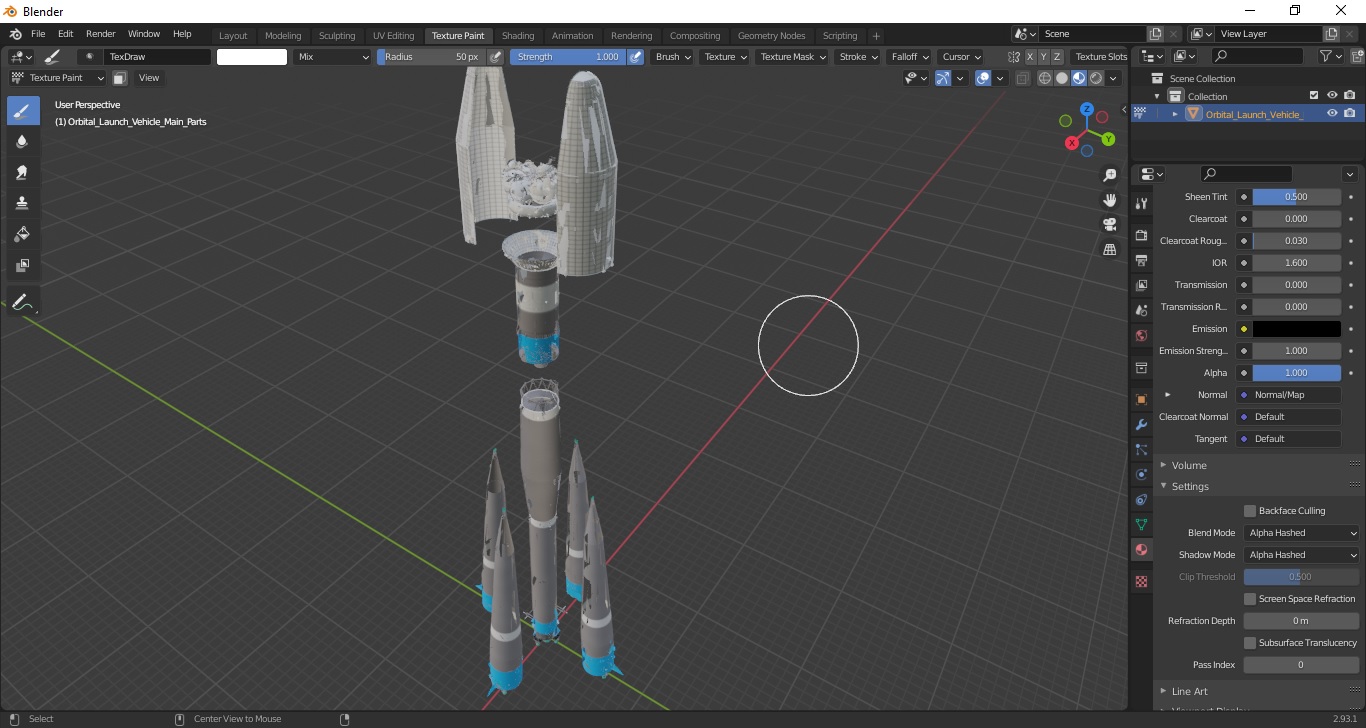Expand the Normal input row
This screenshot has width=1366, height=728.
(1167, 395)
